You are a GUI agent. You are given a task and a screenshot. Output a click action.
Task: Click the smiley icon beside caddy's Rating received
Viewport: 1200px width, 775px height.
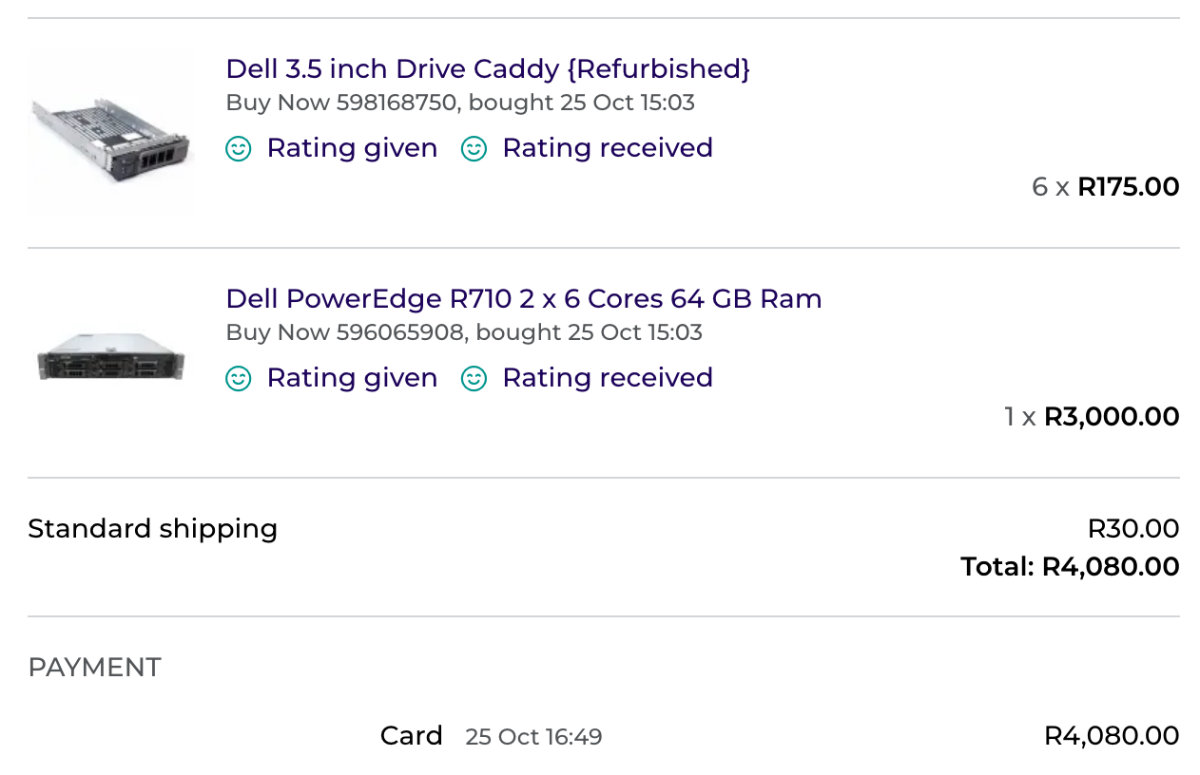[473, 149]
